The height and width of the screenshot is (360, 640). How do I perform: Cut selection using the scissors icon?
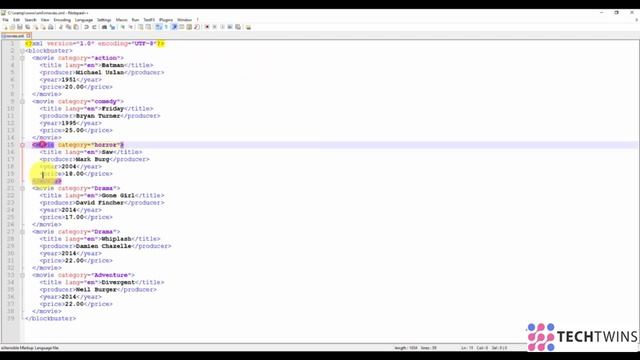pos(61,27)
